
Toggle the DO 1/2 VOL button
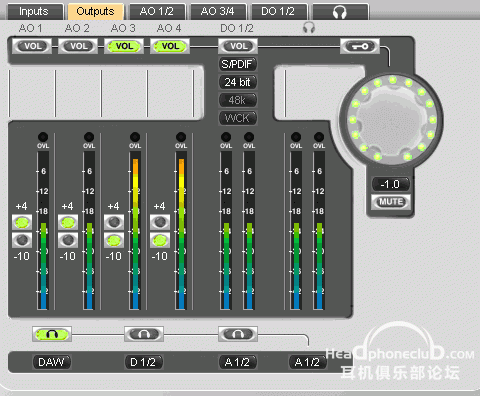(x=238, y=46)
